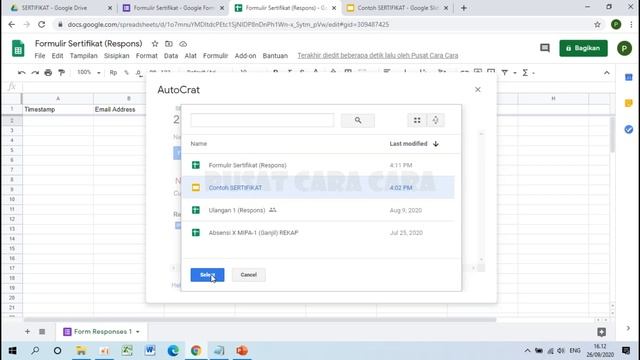
Task: Click the search magnifier button in picker
Action: pos(358,120)
